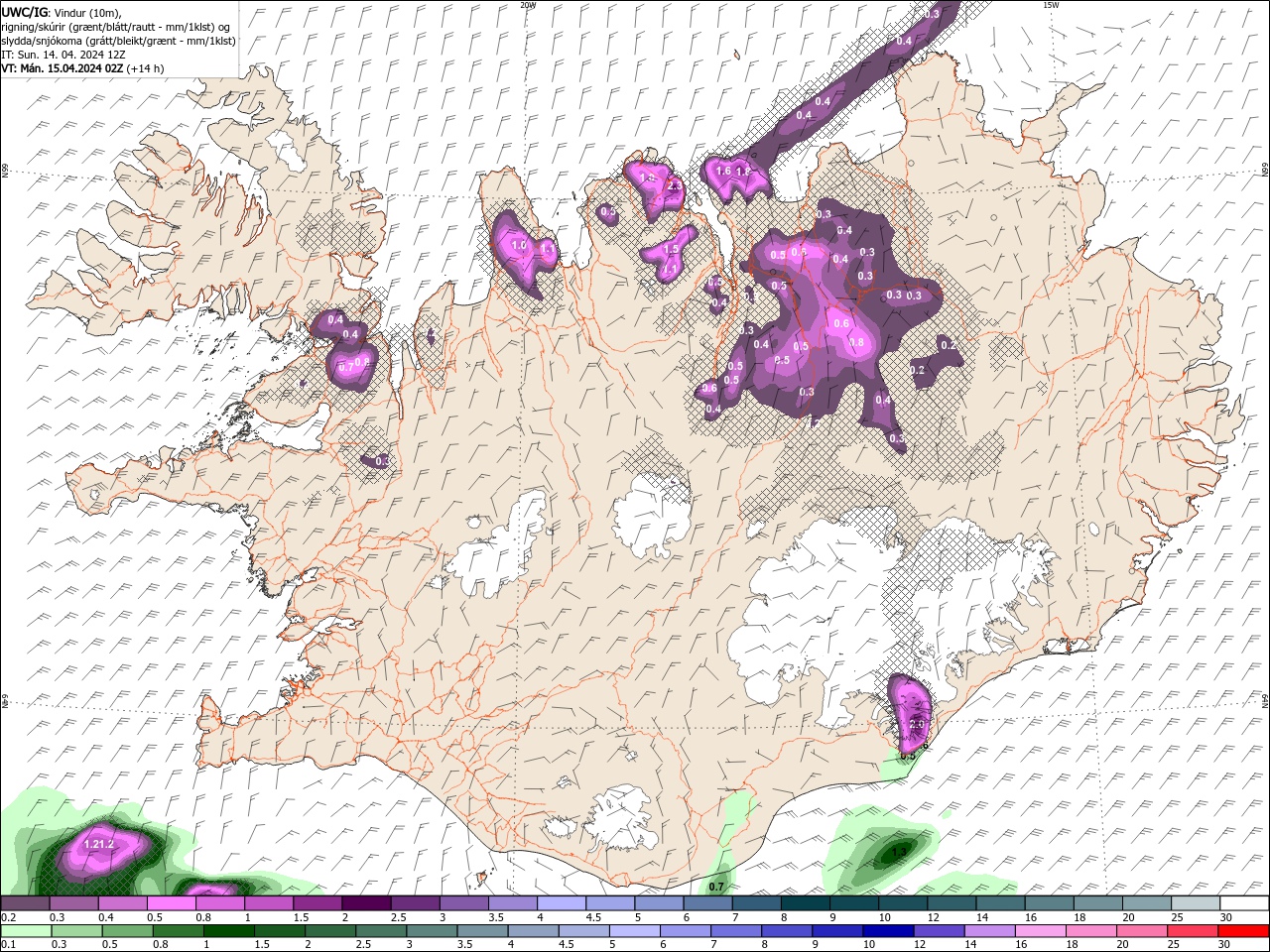Click the 'VT: Mán. 15.04.2024 02Z' valid time
Screen dimensions: 1270x952
tap(63, 68)
